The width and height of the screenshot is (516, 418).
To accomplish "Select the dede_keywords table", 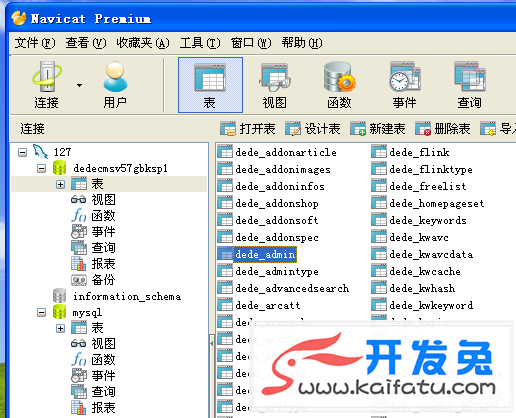I will coord(419,220).
